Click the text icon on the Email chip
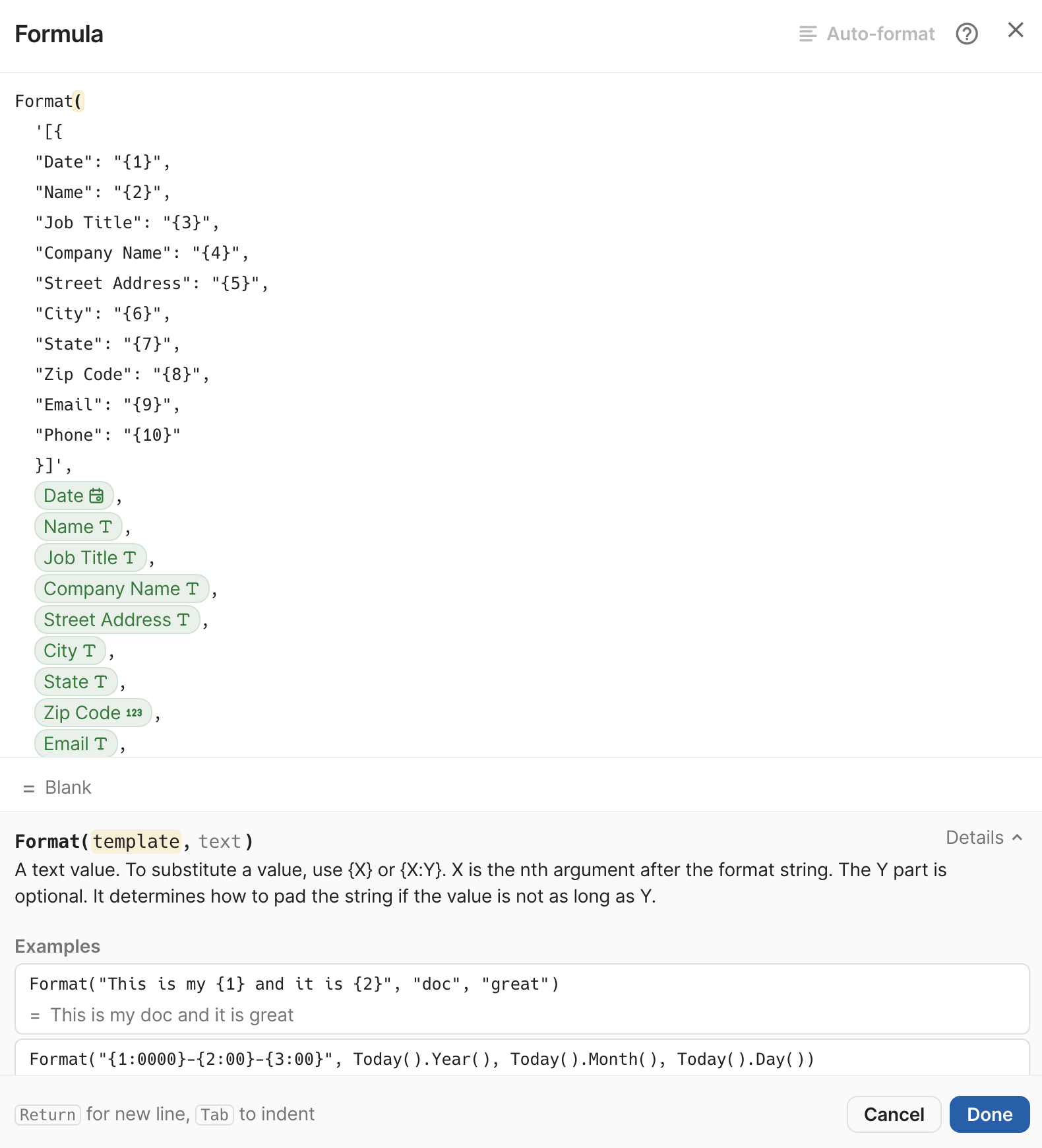The height and width of the screenshot is (1148, 1042). pyautogui.click(x=101, y=744)
